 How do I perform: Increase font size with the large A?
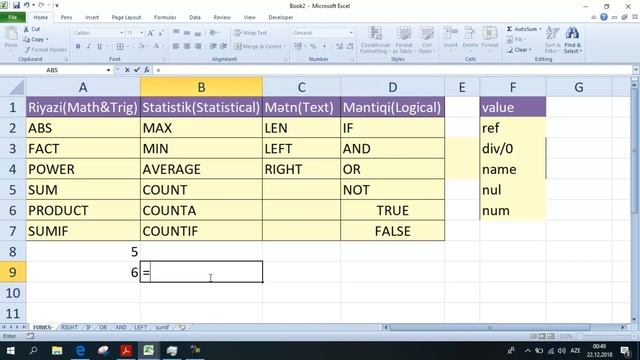pos(151,33)
